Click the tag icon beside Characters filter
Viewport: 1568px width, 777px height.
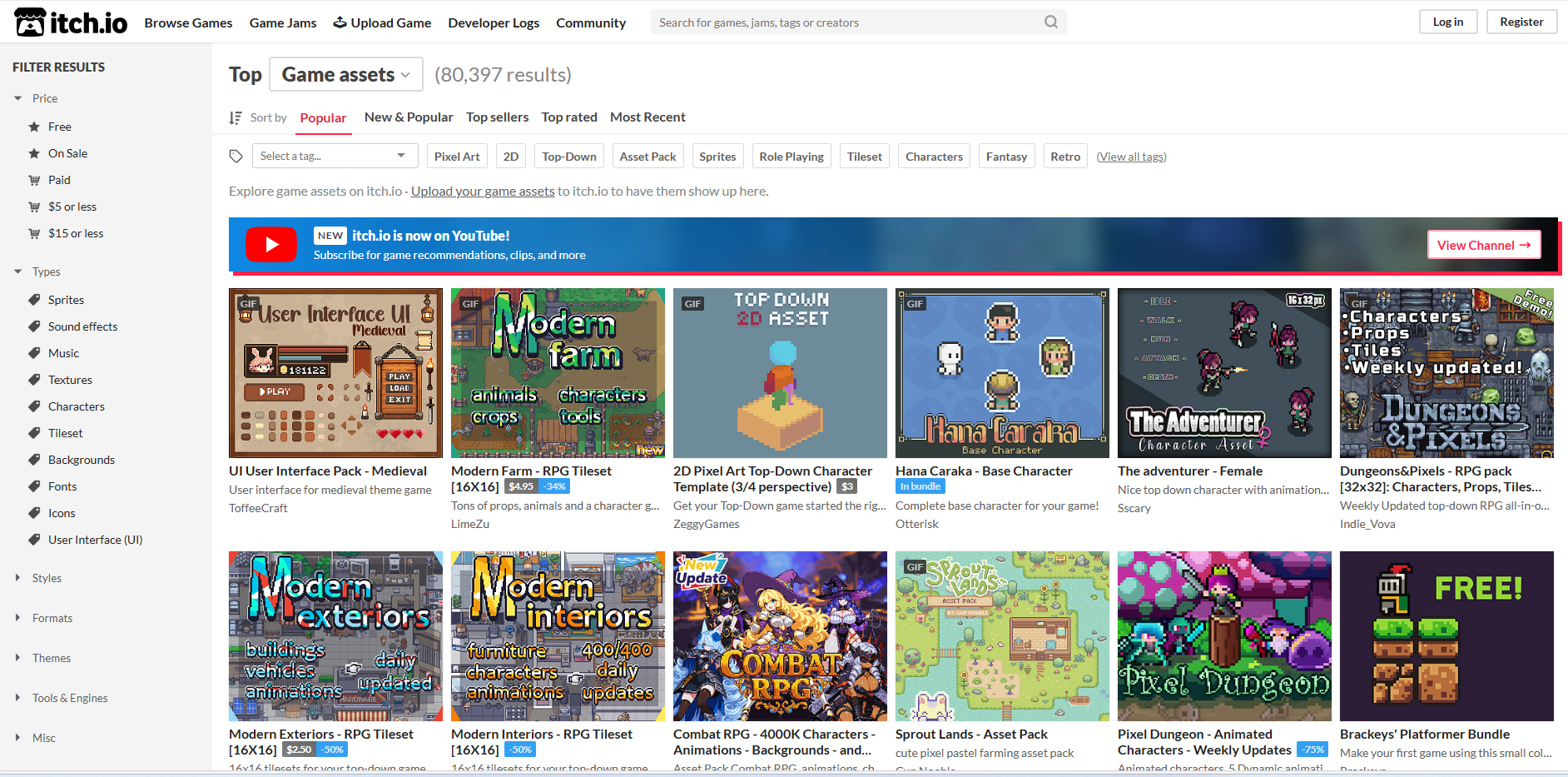pos(34,406)
